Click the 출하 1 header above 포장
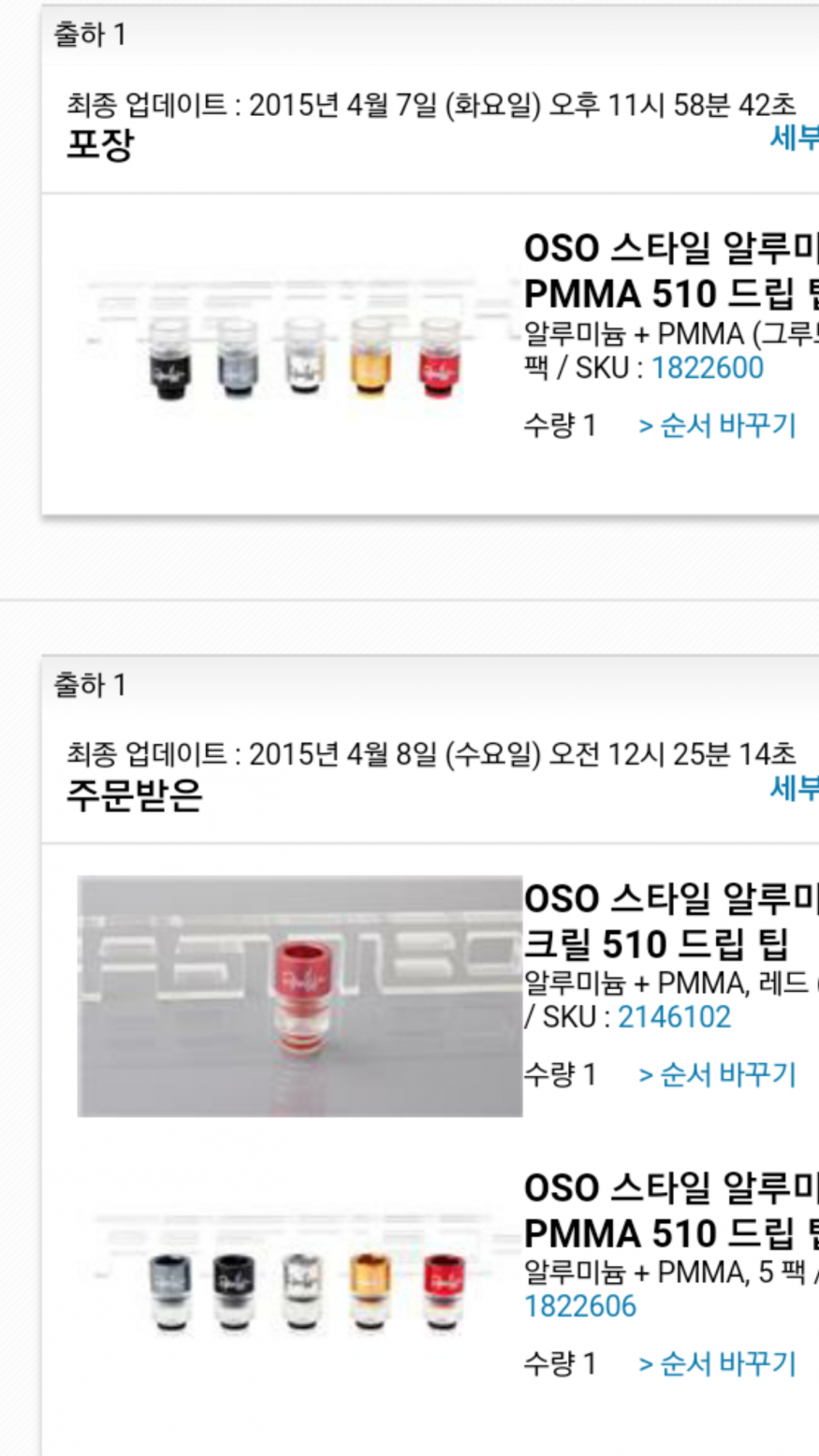Viewport: 819px width, 1456px height. 90,35
